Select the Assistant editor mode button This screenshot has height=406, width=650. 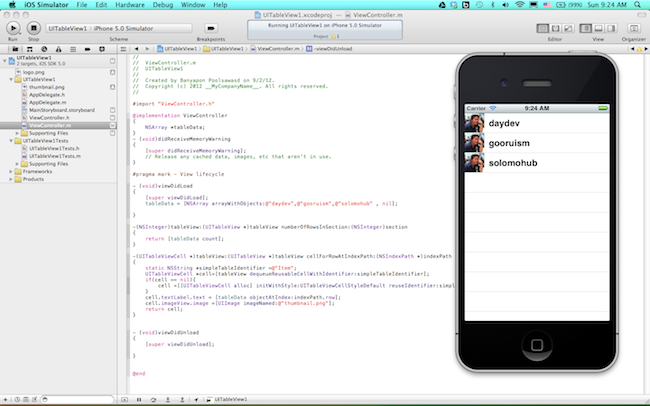[x=555, y=28]
